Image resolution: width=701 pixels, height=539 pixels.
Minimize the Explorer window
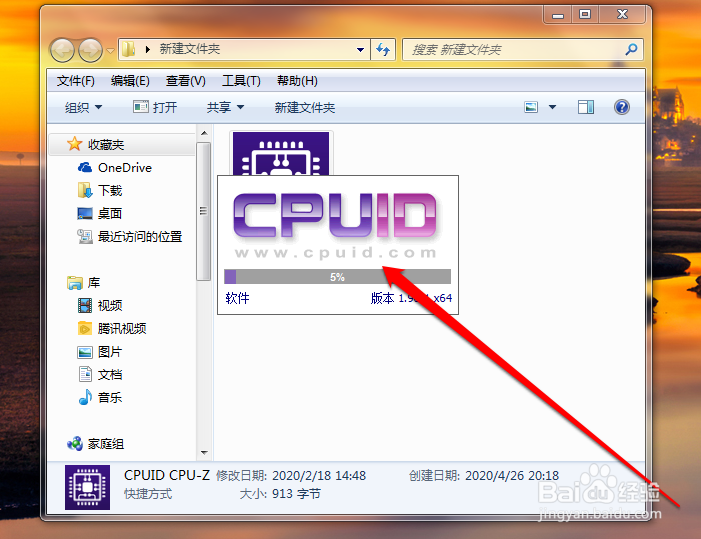557,15
